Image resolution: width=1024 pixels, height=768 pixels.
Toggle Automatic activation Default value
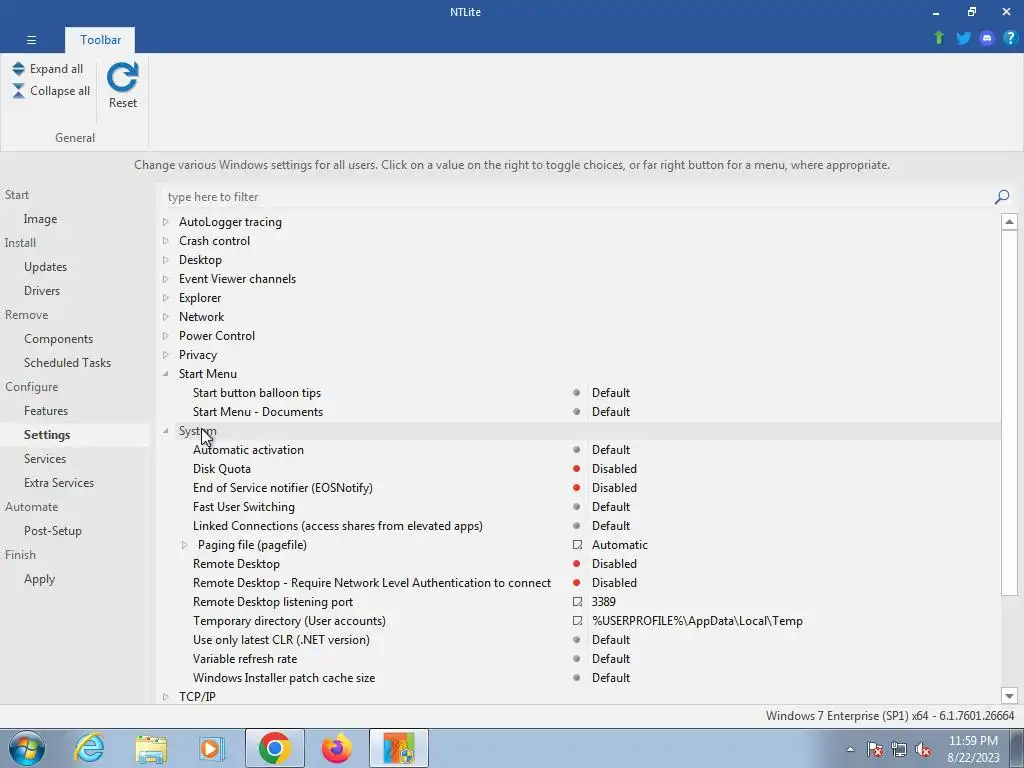pos(611,450)
